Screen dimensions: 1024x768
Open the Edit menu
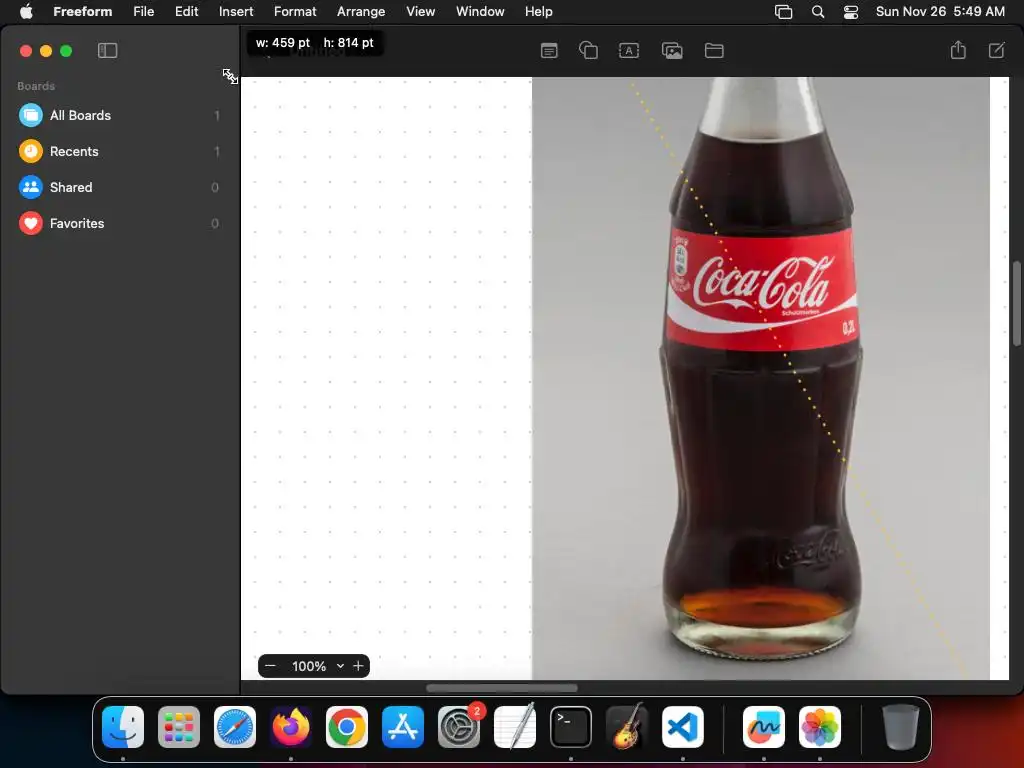(x=186, y=12)
